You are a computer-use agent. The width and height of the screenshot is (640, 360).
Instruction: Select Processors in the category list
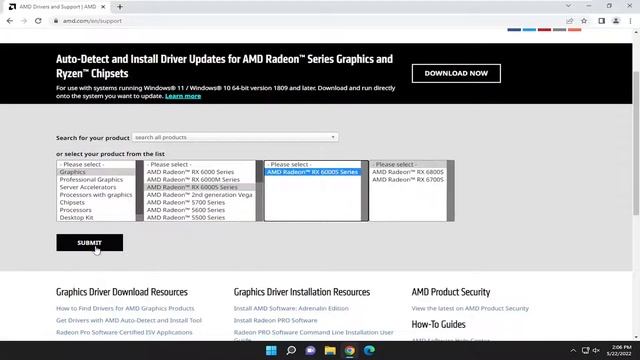click(96, 210)
